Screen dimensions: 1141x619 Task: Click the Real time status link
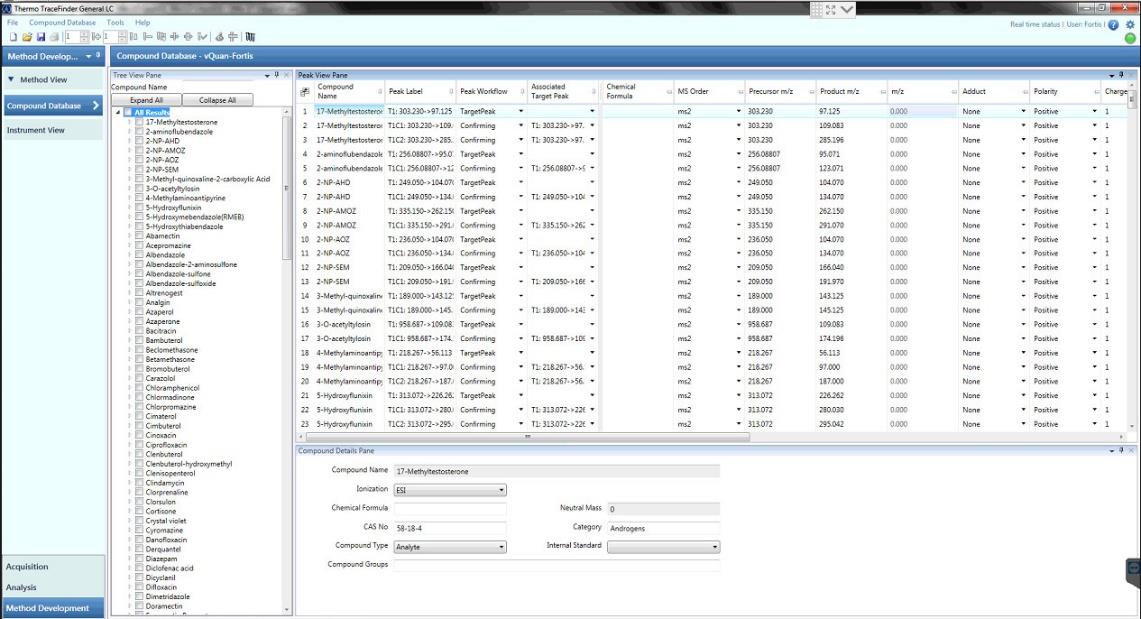coord(1035,25)
